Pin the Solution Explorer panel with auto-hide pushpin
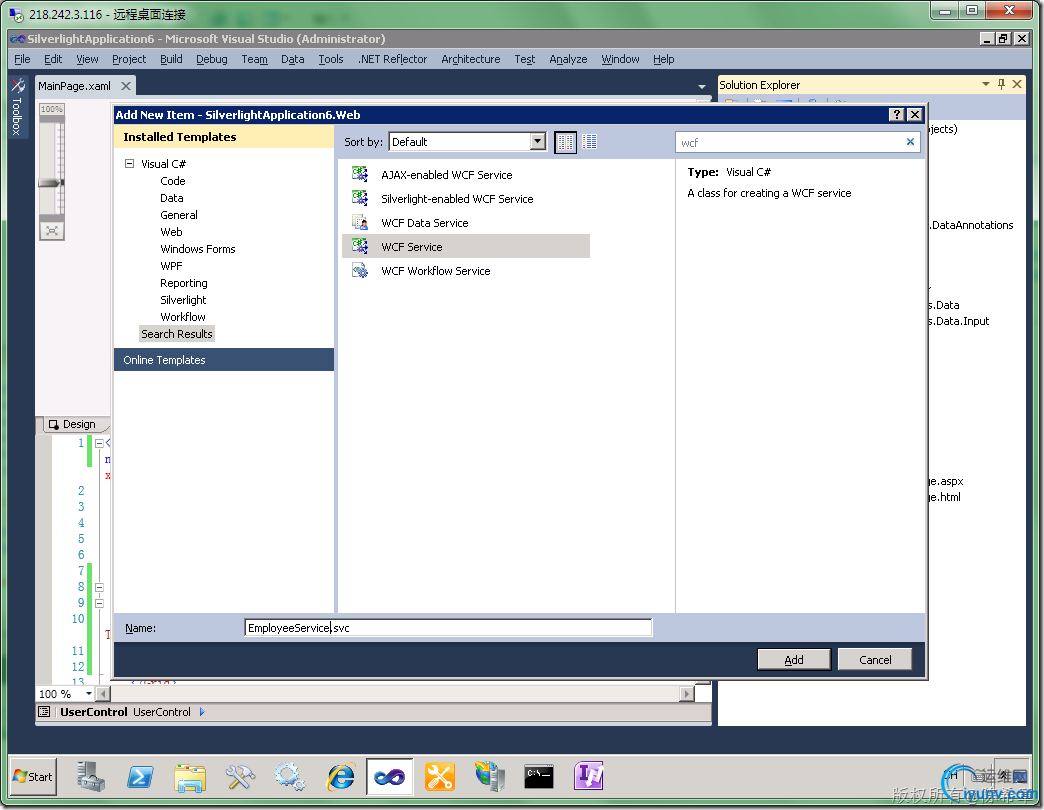The image size is (1044, 810). (x=1001, y=84)
